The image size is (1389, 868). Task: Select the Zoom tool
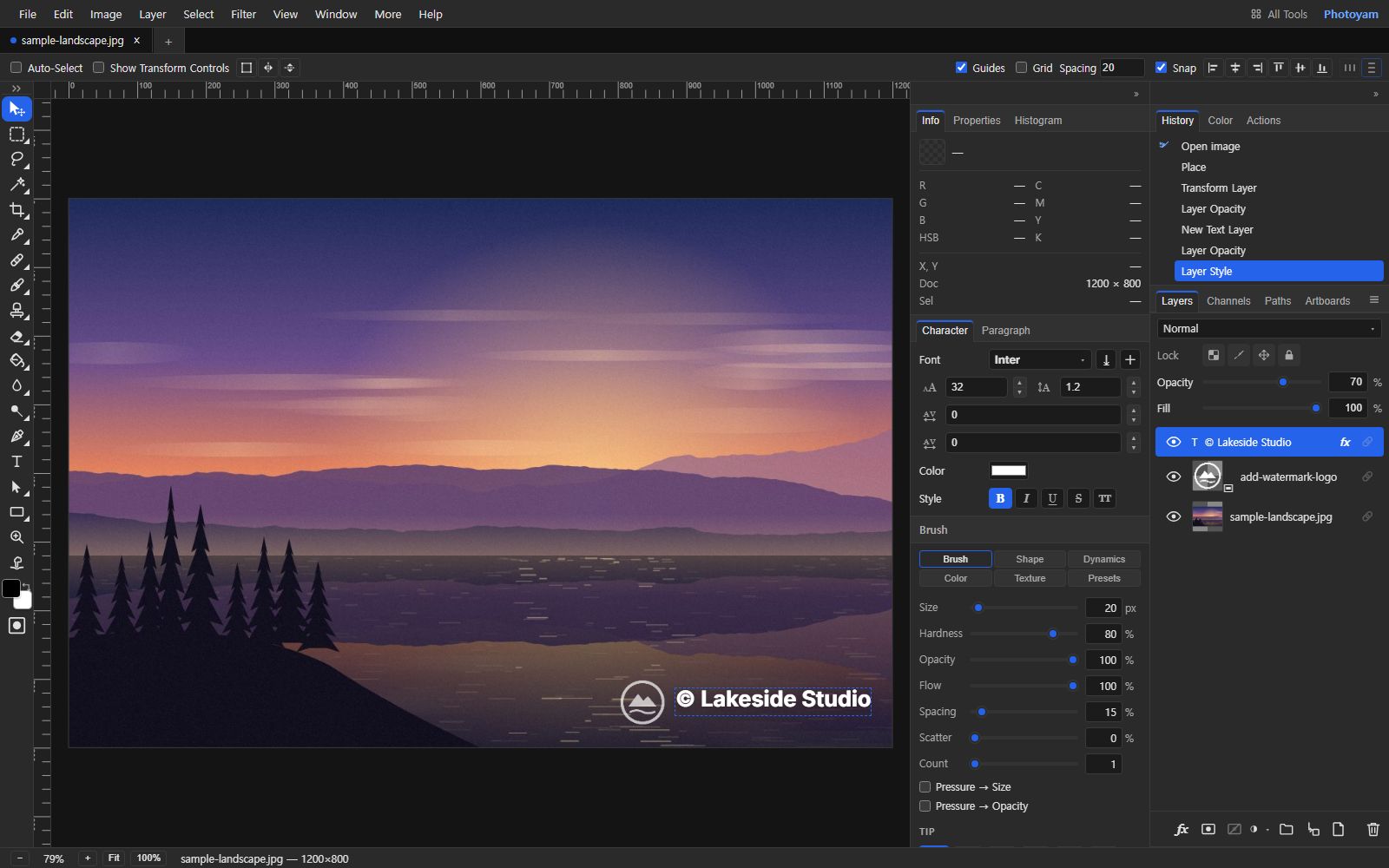16,537
